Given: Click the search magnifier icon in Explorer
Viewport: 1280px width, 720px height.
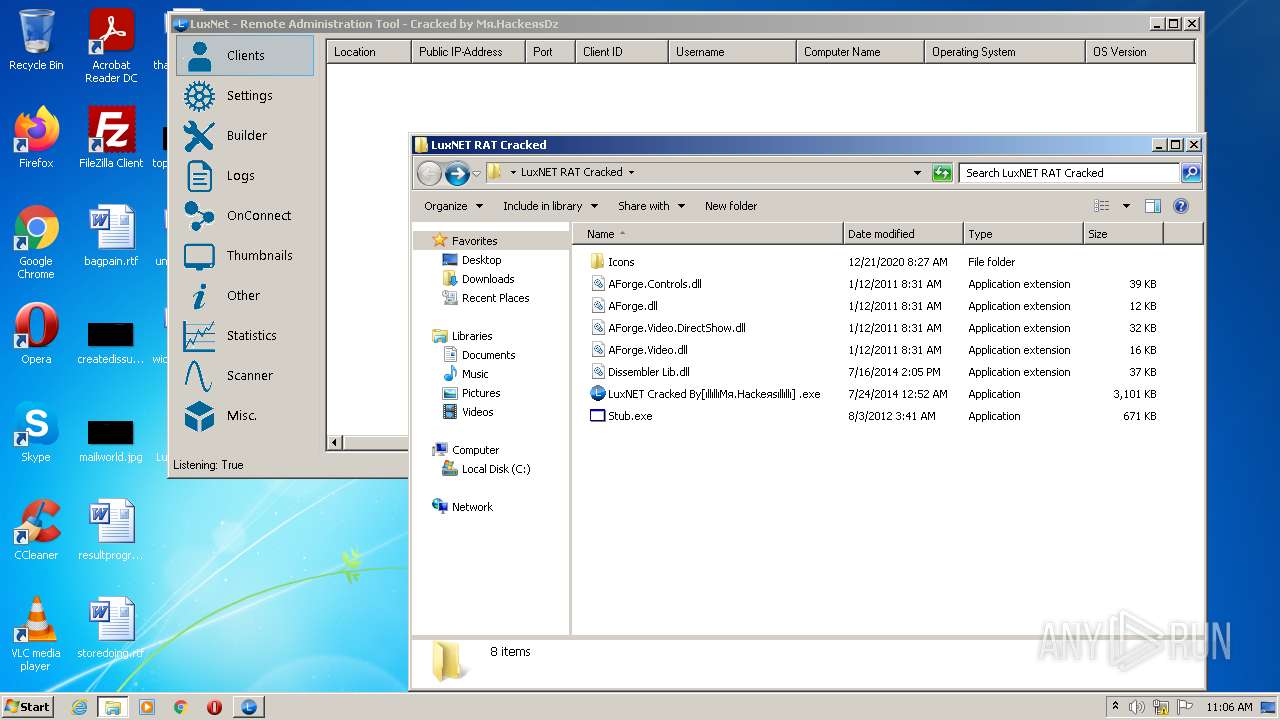Looking at the screenshot, I should point(1190,173).
